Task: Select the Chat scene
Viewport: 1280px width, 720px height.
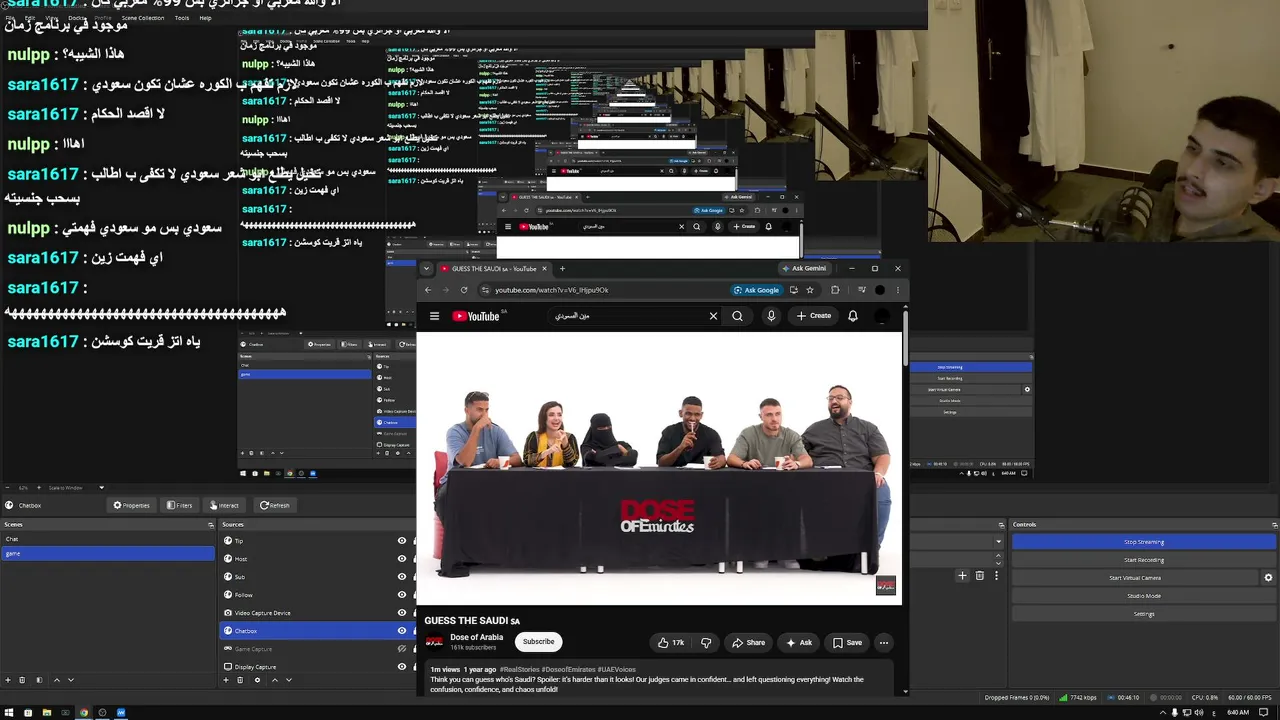Action: (107, 539)
